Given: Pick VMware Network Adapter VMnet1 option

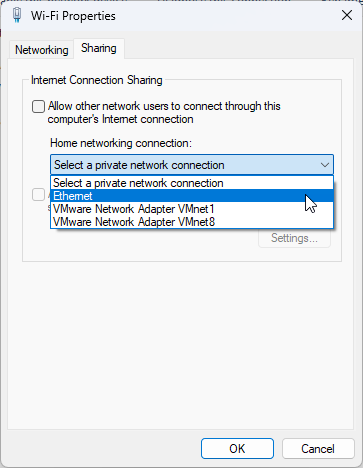Looking at the screenshot, I should (192, 209).
